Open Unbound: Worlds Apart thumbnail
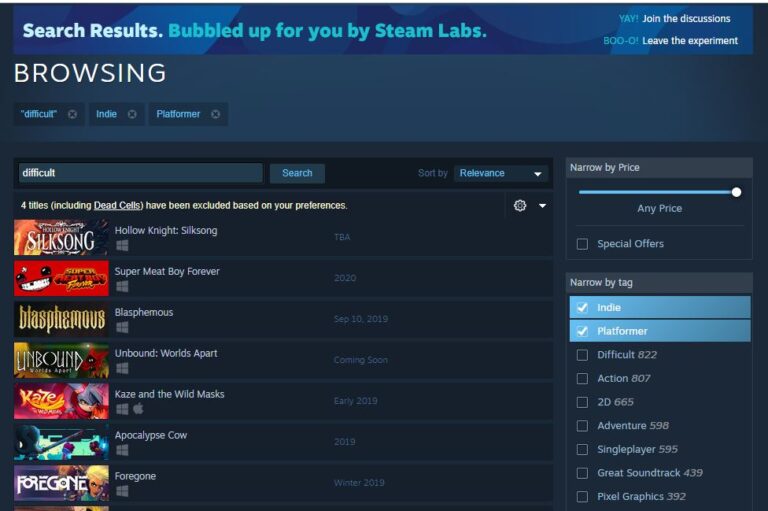Image resolution: width=768 pixels, height=511 pixels. [x=61, y=360]
